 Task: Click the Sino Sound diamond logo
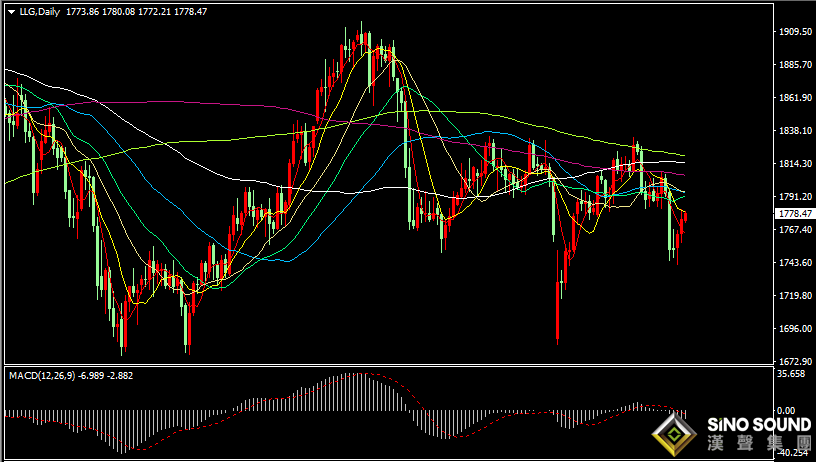674,435
